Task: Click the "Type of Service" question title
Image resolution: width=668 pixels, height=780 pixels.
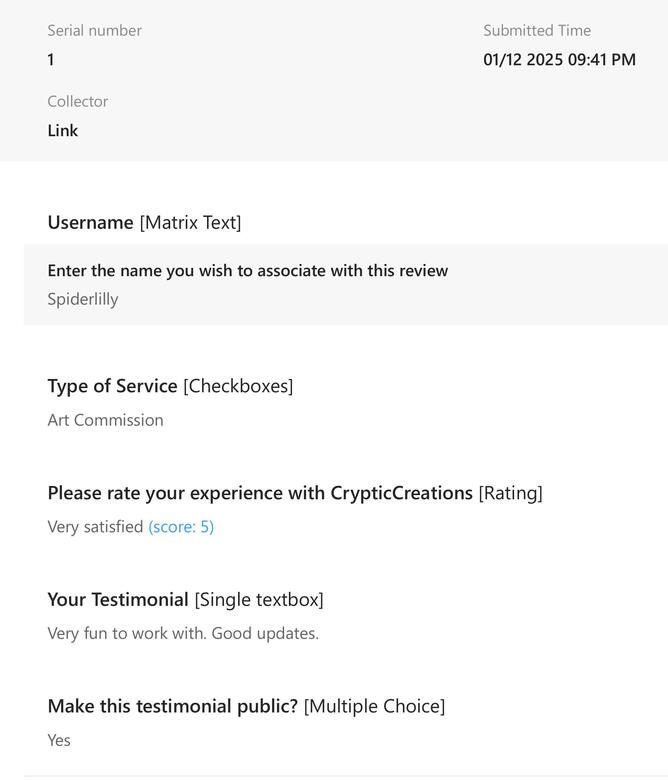Action: (x=112, y=386)
